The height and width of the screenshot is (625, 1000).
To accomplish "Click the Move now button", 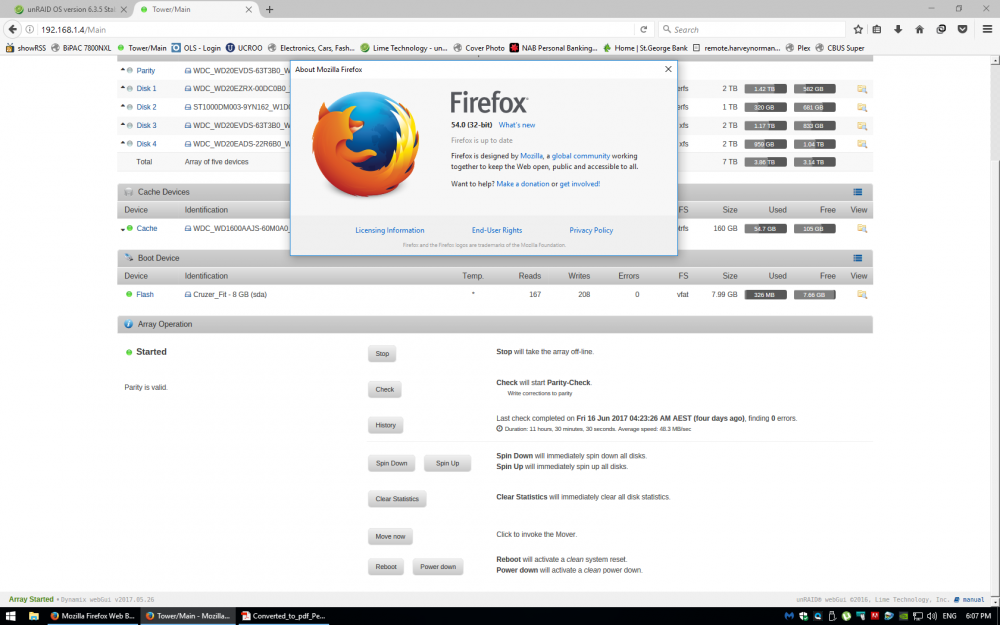I will click(x=390, y=537).
